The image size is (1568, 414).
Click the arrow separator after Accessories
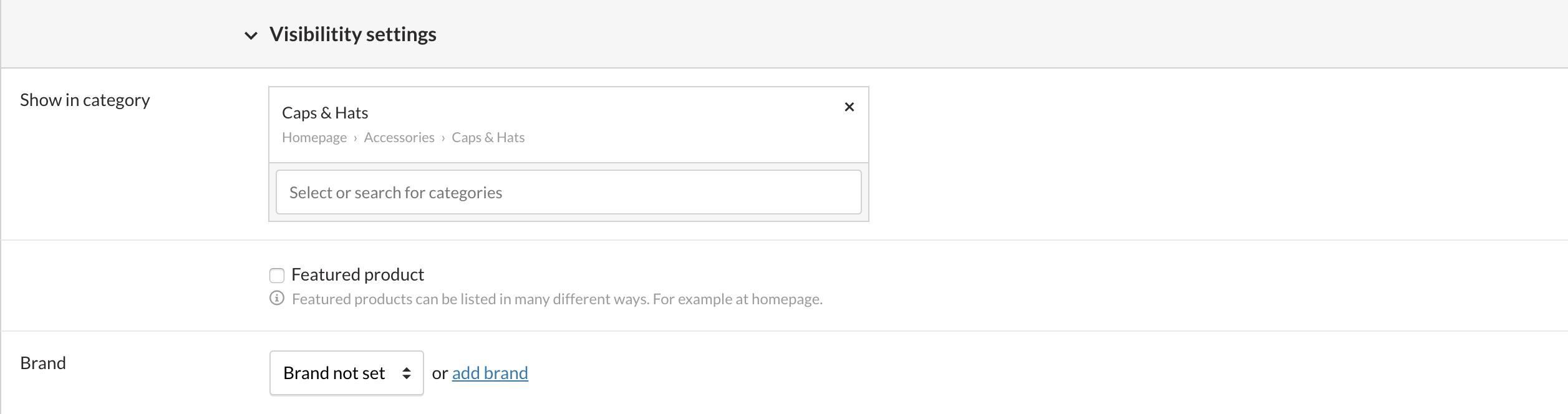443,138
